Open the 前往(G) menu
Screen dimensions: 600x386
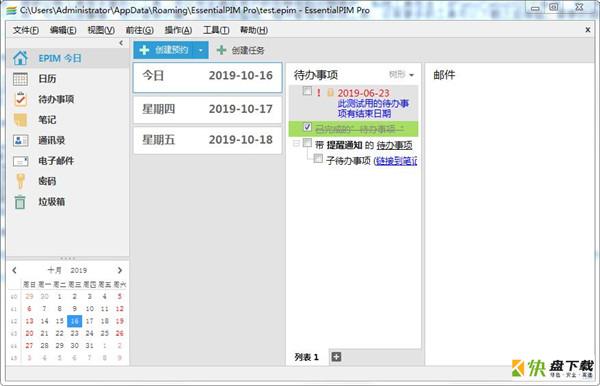click(x=140, y=30)
